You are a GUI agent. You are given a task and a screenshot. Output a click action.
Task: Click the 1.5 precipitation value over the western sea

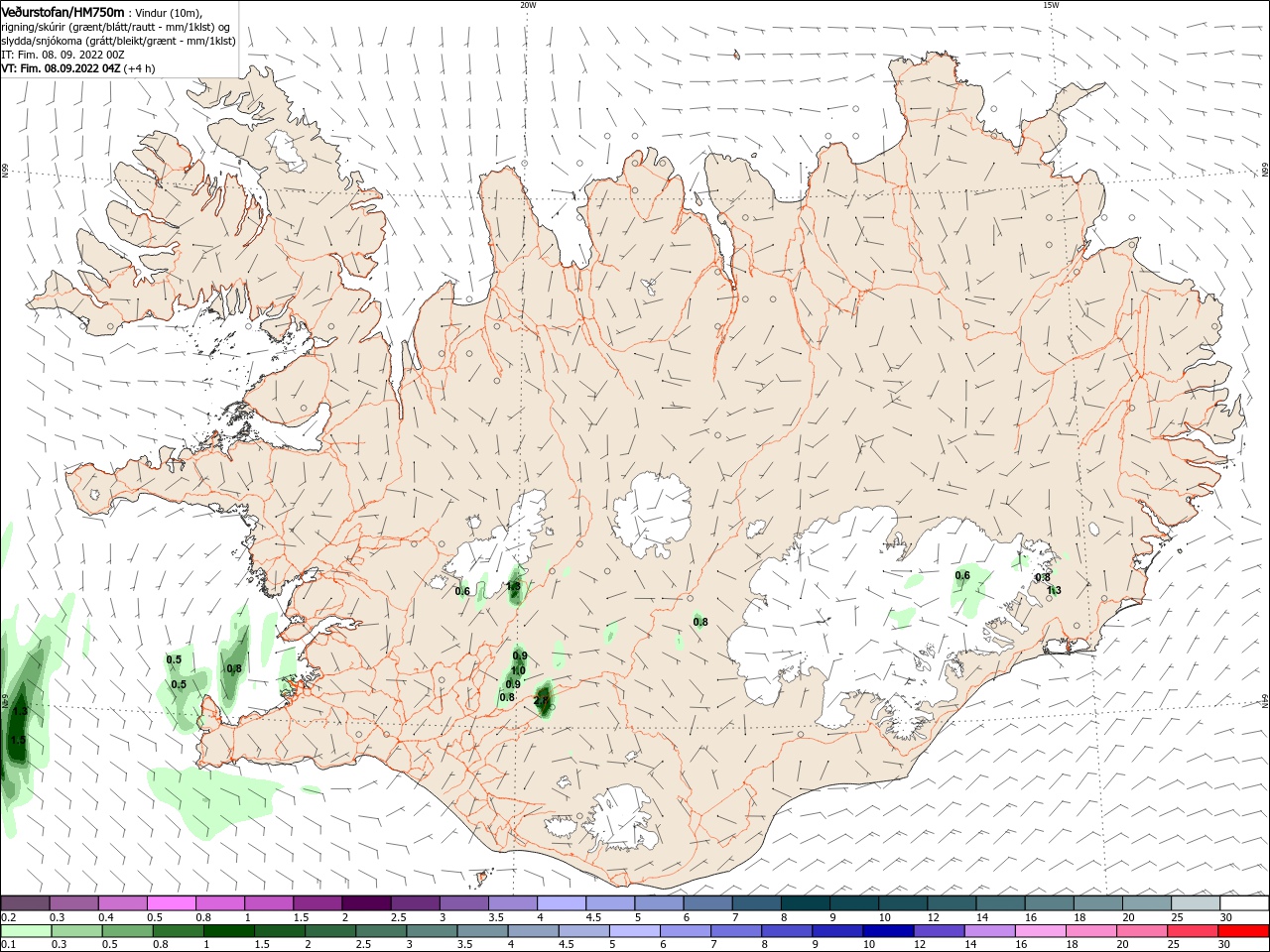point(18,740)
